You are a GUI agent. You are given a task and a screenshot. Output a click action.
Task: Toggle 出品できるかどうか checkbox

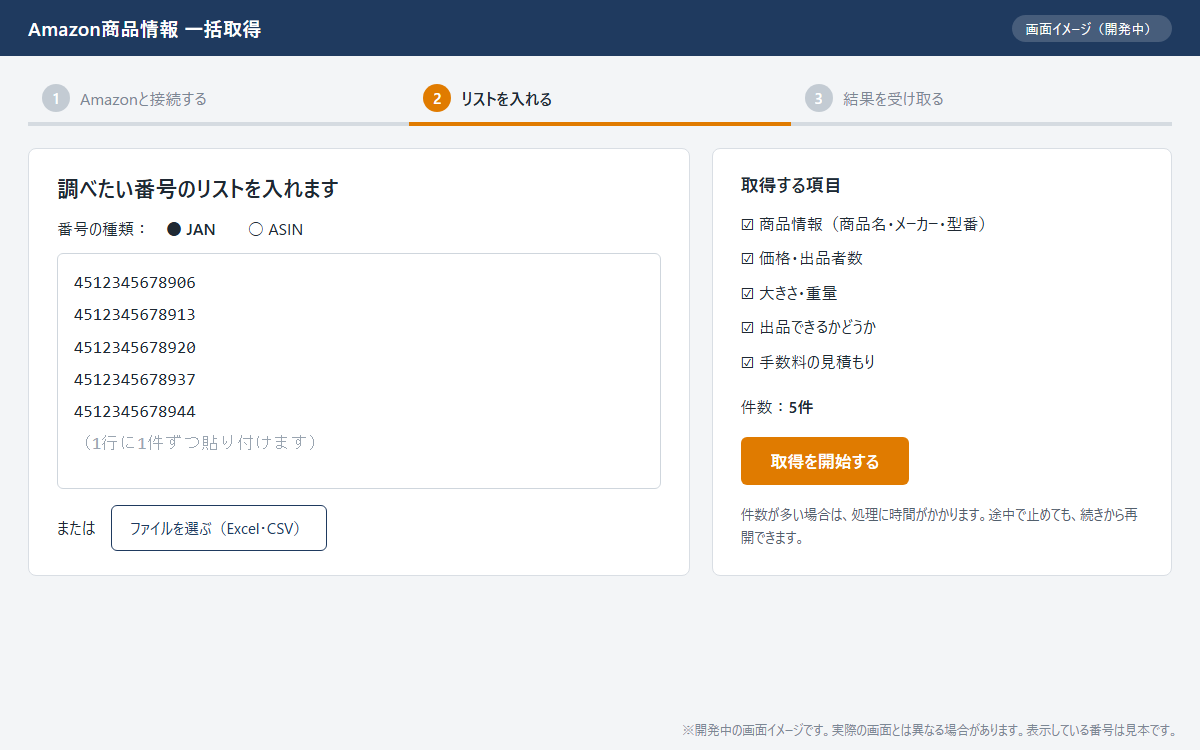(x=747, y=328)
